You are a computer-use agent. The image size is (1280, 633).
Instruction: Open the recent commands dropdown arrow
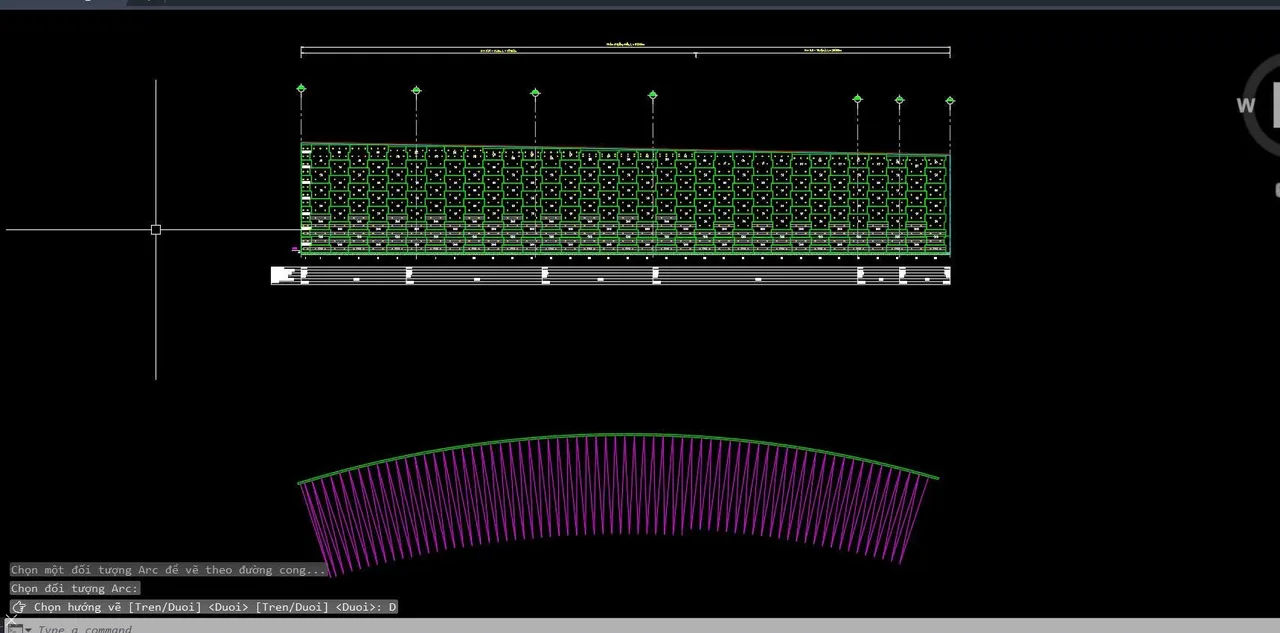(x=28, y=629)
